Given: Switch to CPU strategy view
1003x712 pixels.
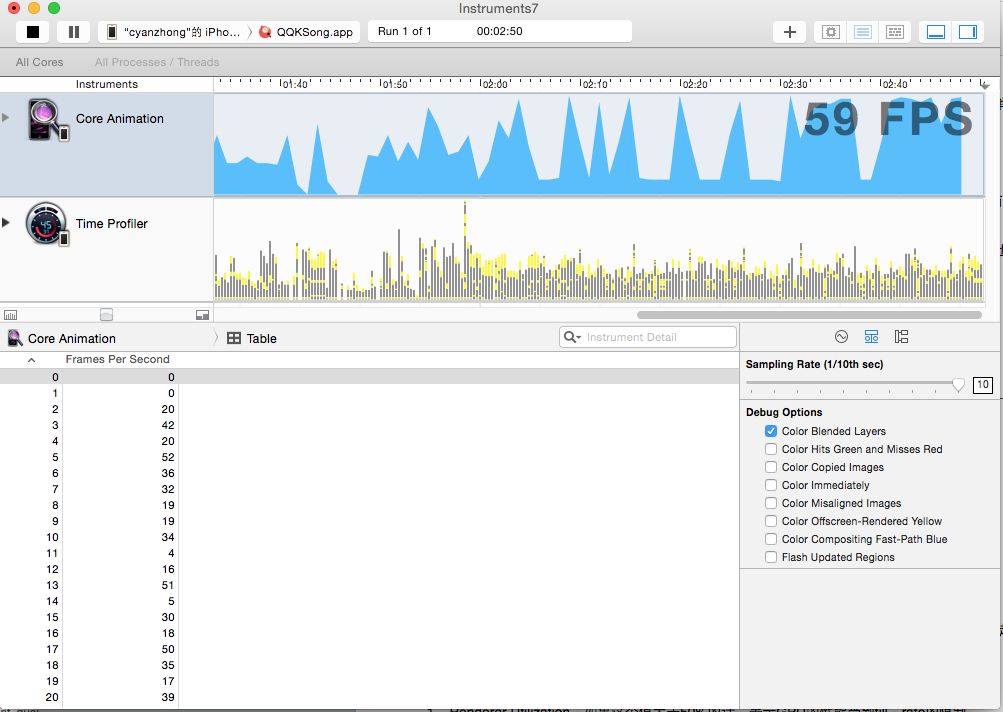Looking at the screenshot, I should click(831, 32).
